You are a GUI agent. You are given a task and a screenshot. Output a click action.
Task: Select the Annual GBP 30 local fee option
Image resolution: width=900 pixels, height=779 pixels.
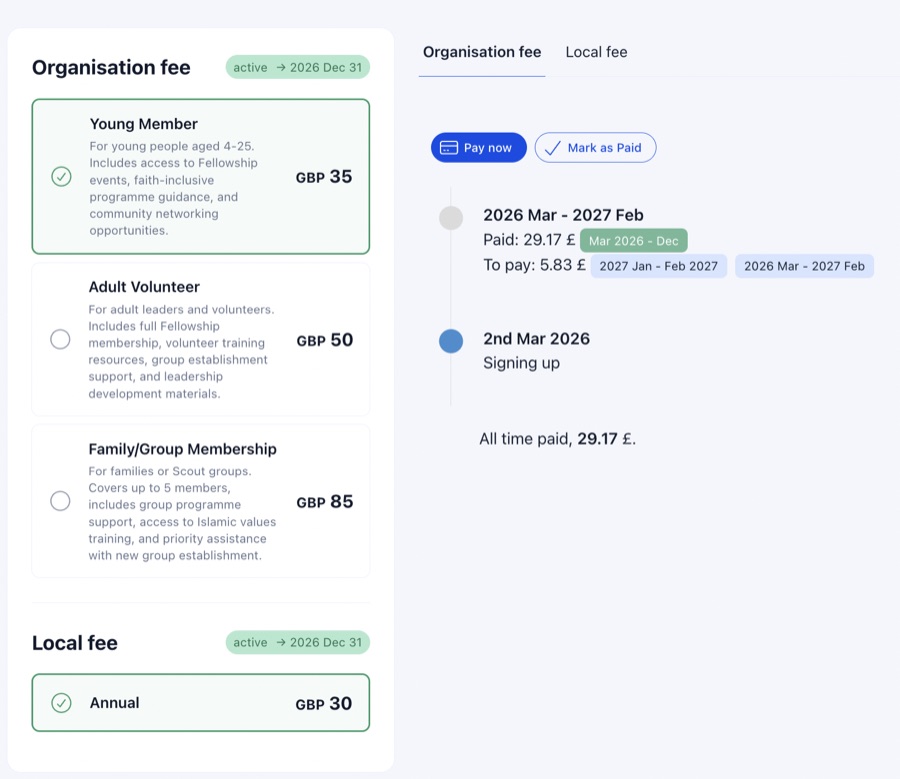[200, 703]
